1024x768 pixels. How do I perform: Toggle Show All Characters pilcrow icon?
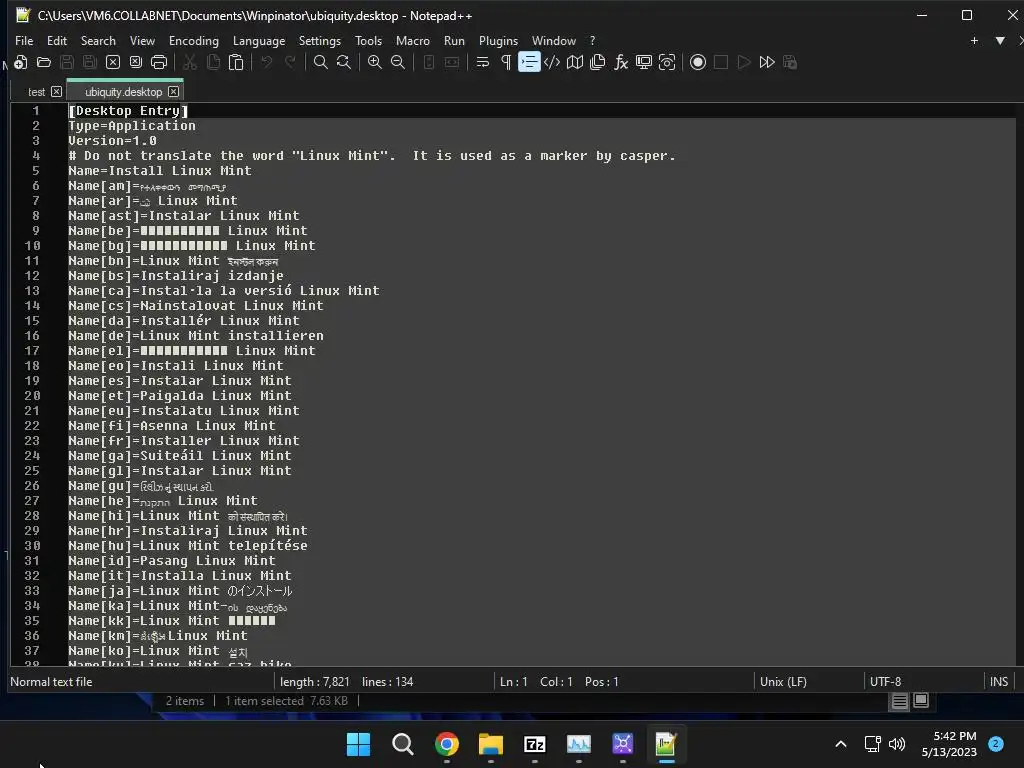point(505,62)
